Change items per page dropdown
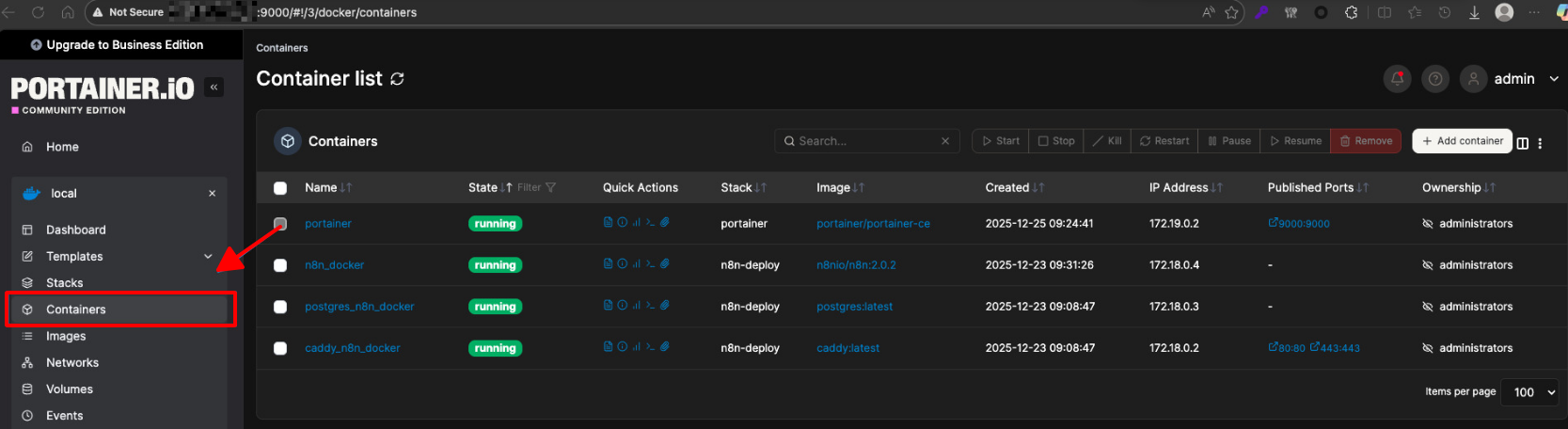Screen dimensions: 1568x429 (1530, 391)
